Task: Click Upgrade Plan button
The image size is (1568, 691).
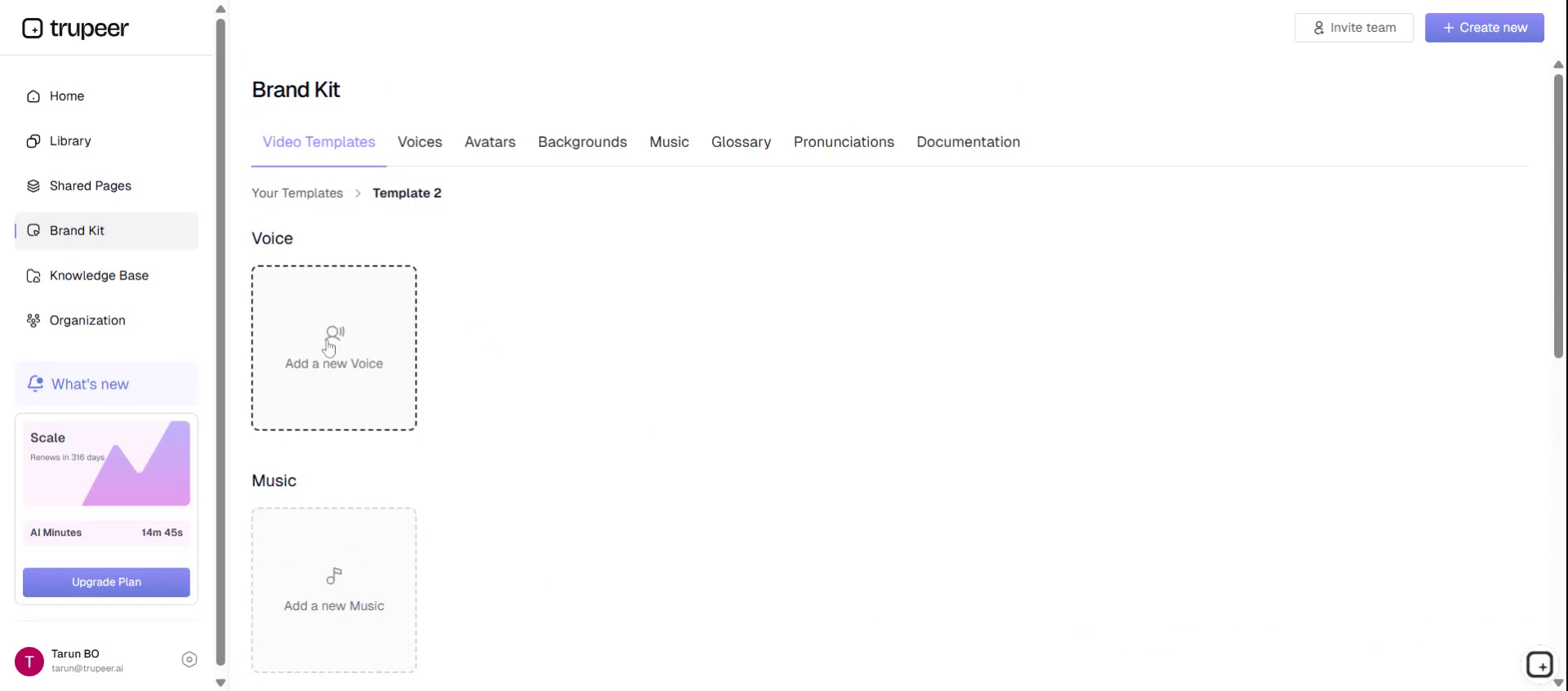Action: tap(106, 582)
